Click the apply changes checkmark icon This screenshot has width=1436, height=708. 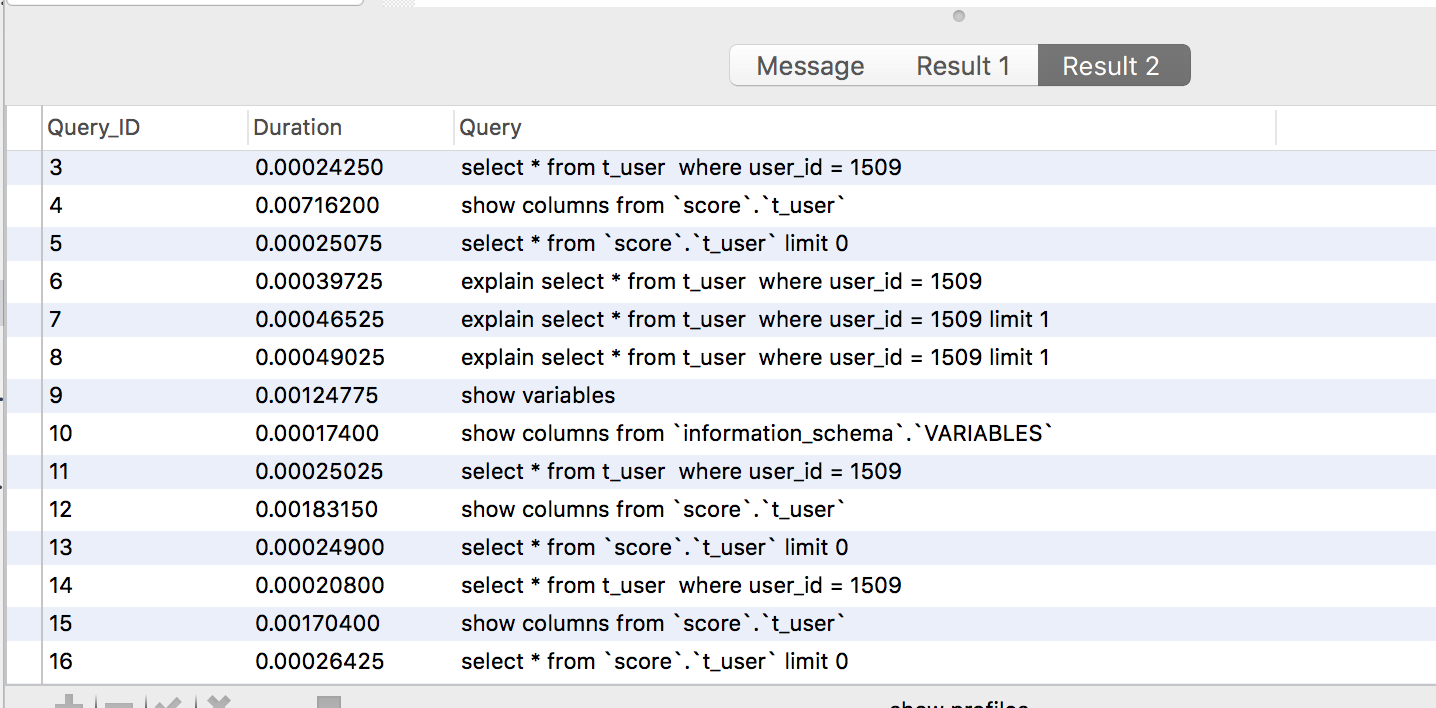click(166, 702)
